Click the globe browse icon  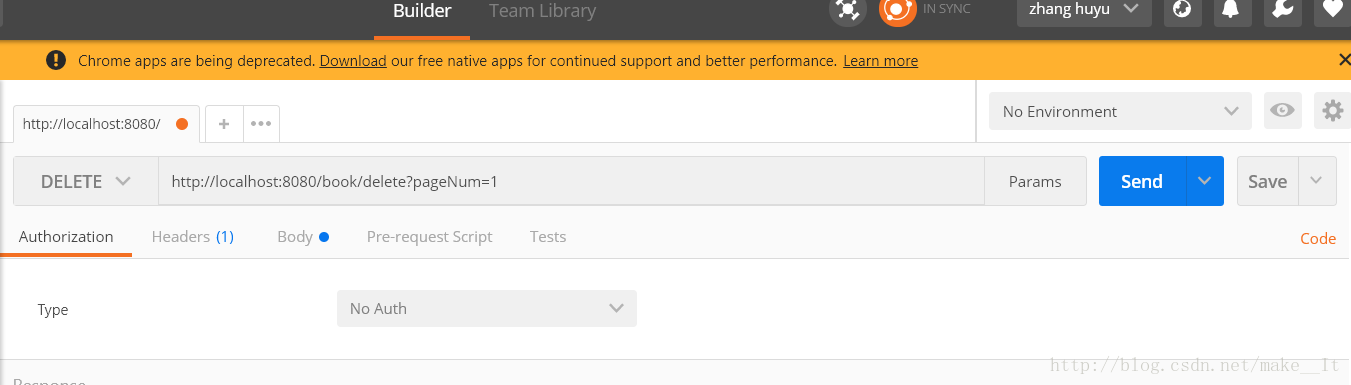point(1183,10)
